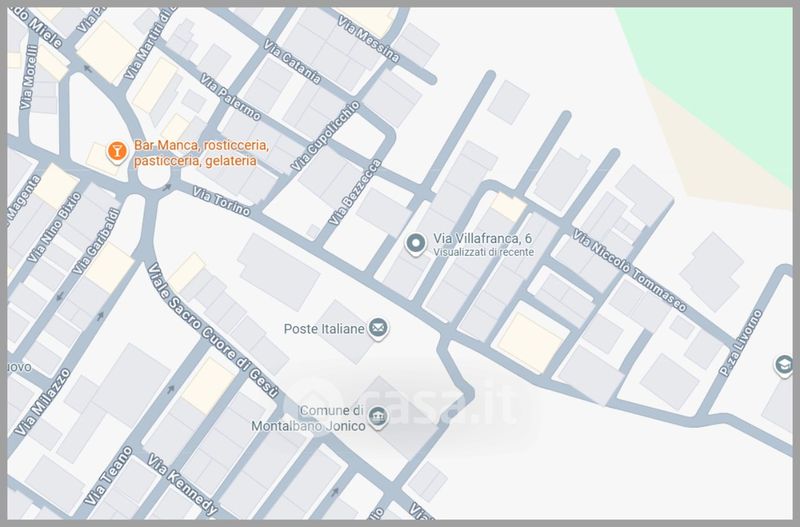Select the Poste Italiane text label
Screen dimensions: 800x527
323,328
